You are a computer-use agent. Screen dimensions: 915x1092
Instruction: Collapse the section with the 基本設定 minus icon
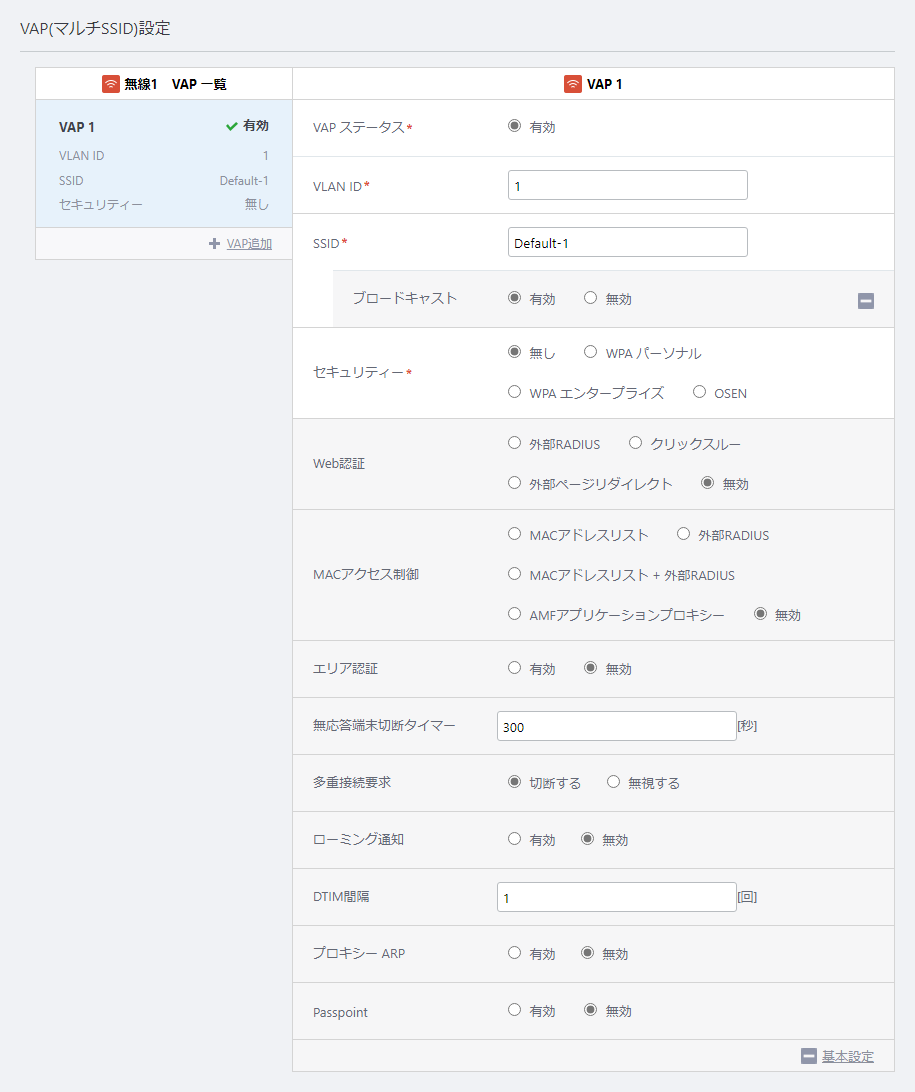pyautogui.click(x=808, y=1056)
